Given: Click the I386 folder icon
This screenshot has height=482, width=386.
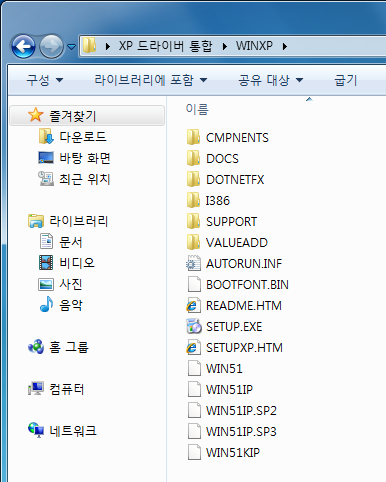Looking at the screenshot, I should click(193, 200).
